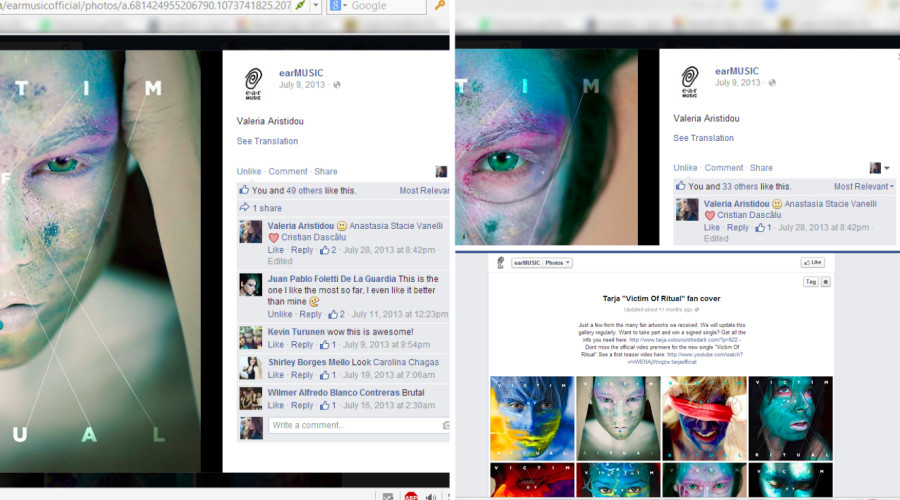The height and width of the screenshot is (500, 900).
Task: Click the earMUSIC logo in top-right post
Action: [x=689, y=82]
